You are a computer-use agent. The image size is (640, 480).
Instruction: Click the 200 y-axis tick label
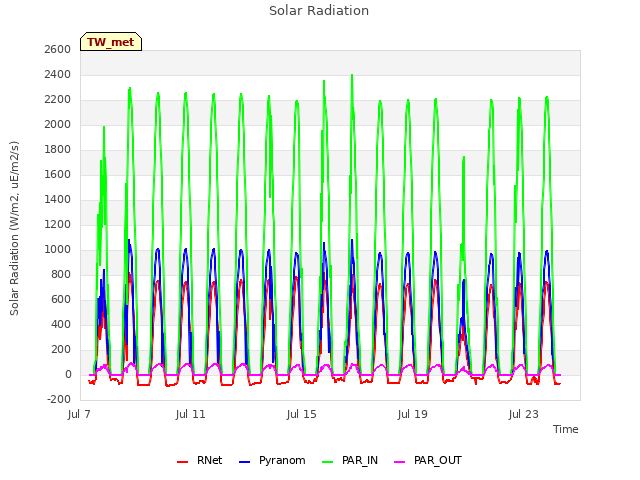[x=61, y=350]
